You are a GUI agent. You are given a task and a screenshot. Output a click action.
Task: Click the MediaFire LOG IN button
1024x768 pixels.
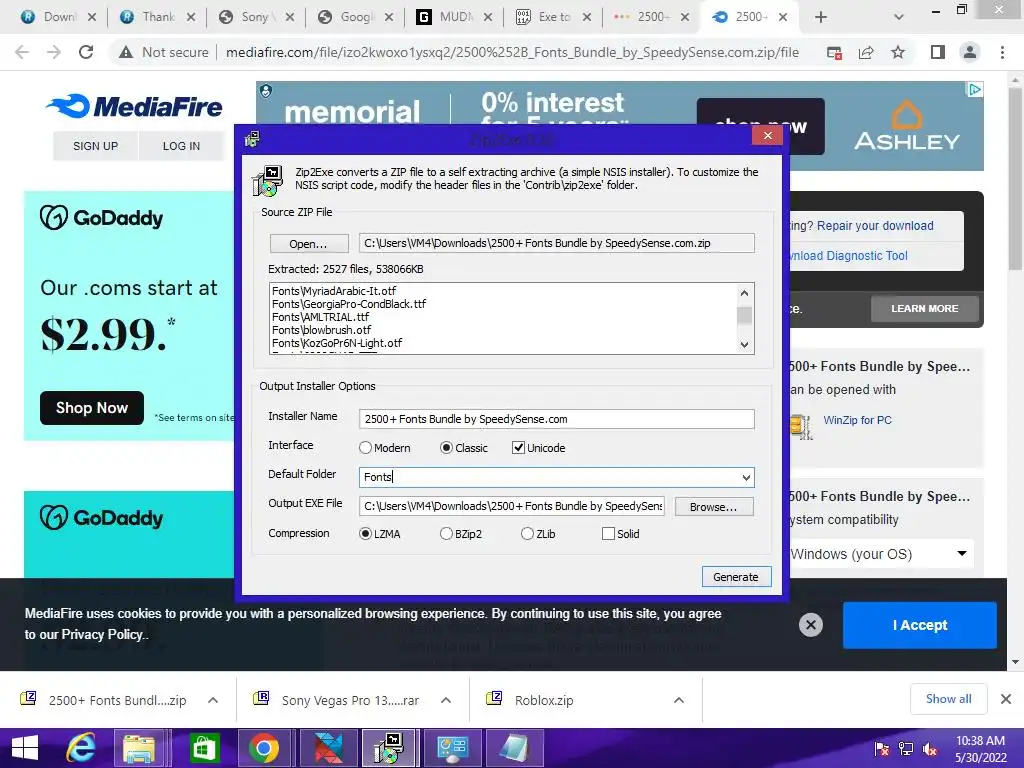(181, 146)
